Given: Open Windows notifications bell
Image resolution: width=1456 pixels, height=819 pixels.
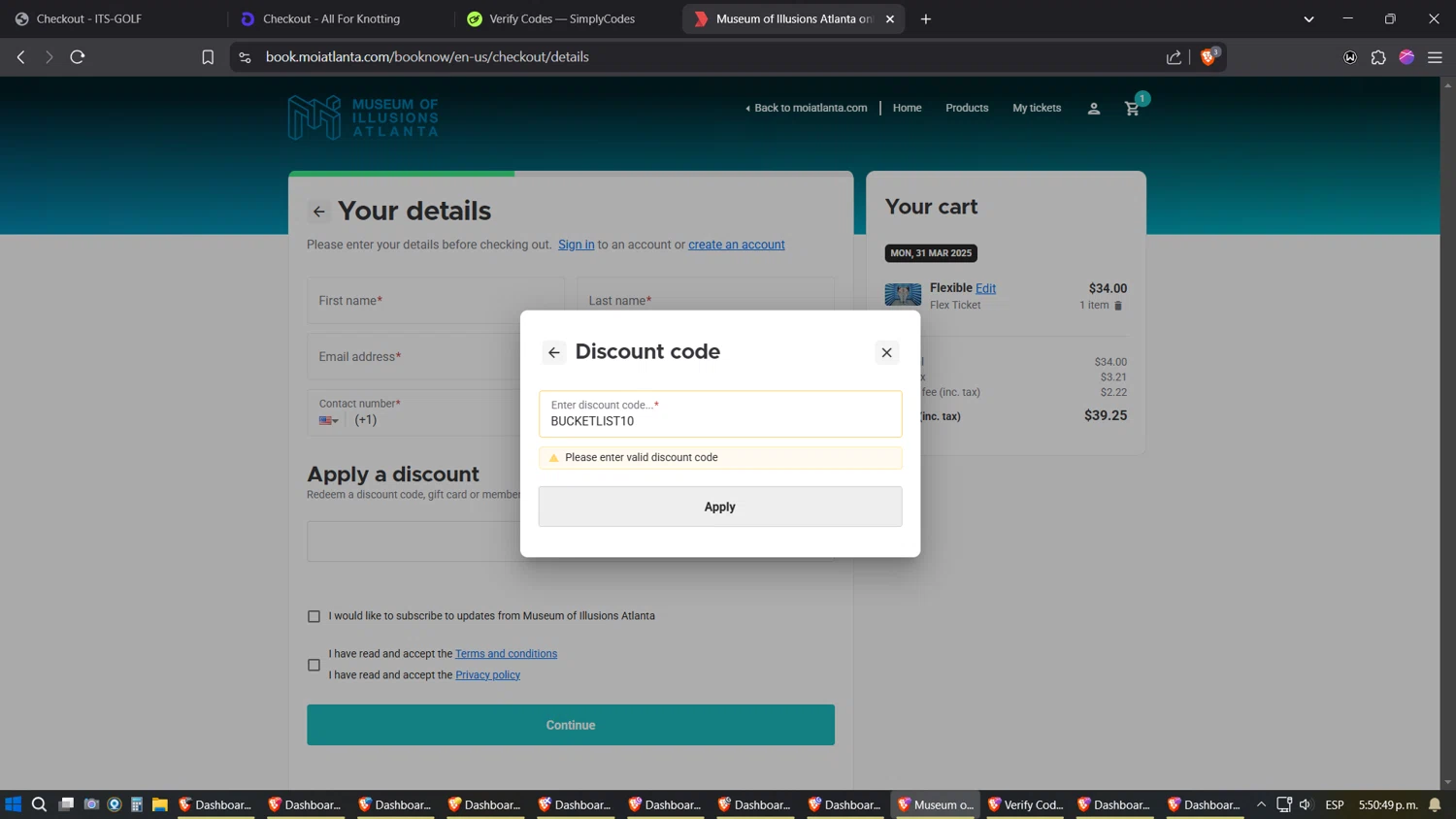Looking at the screenshot, I should coord(1435,804).
